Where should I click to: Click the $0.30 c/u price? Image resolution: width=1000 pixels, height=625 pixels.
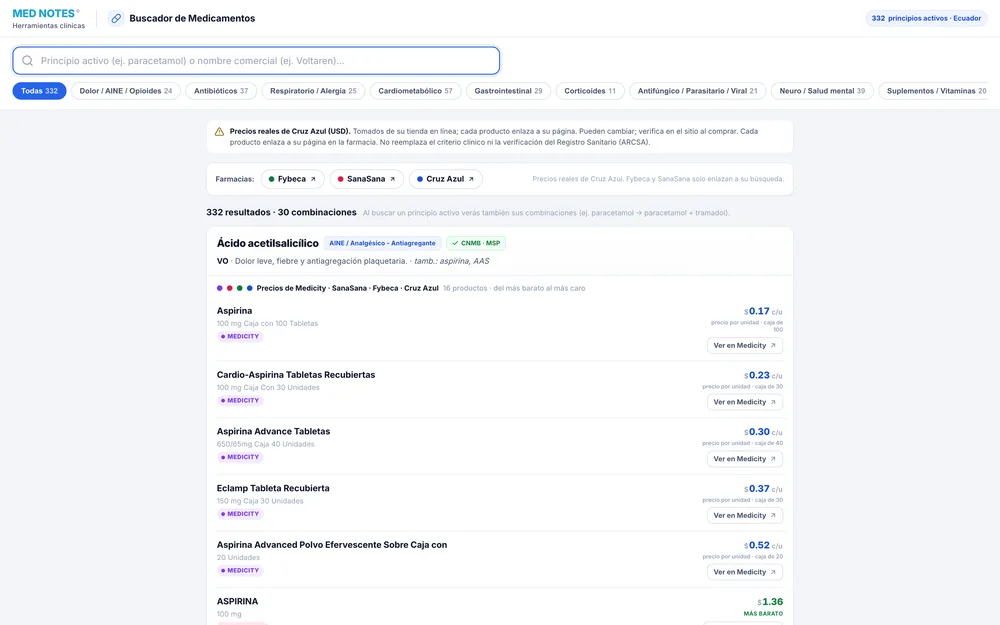click(x=763, y=432)
